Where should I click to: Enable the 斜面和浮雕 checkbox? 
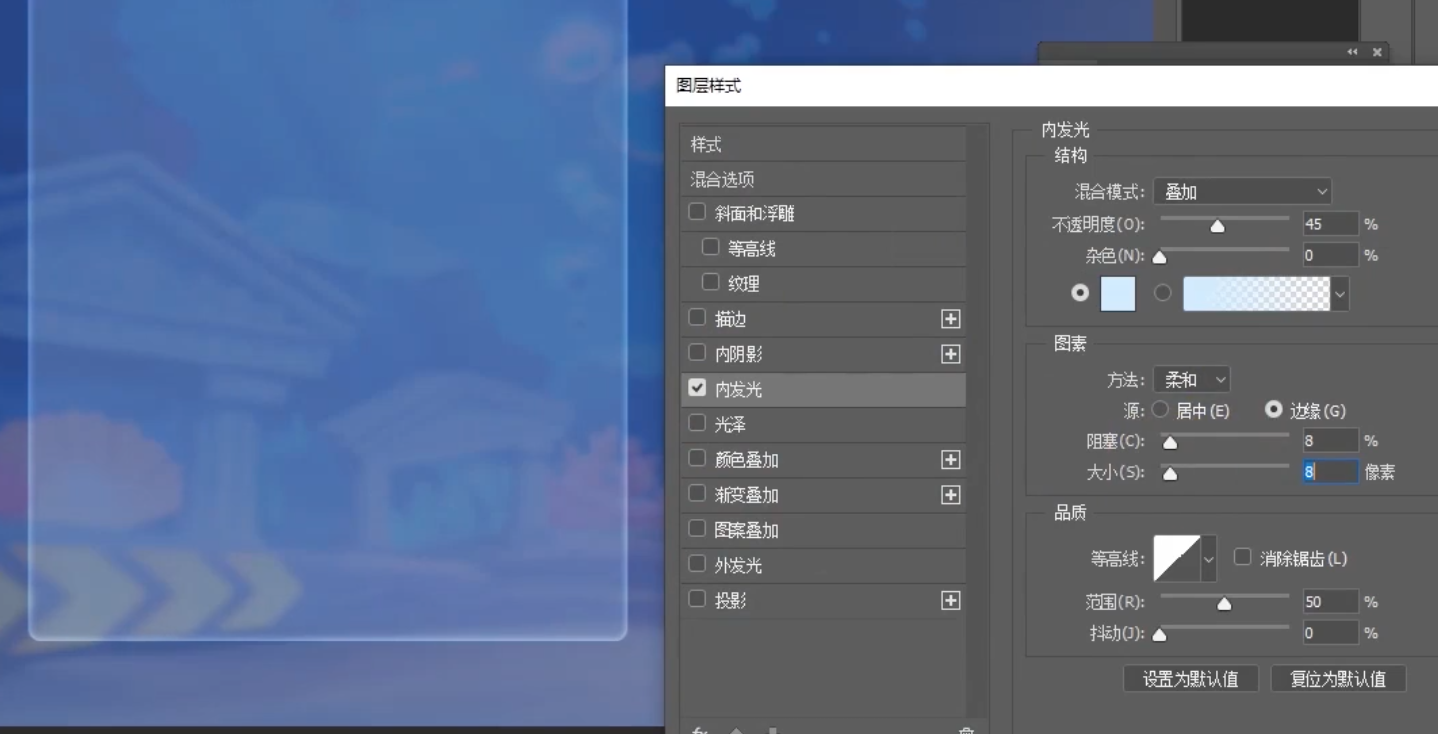click(698, 212)
